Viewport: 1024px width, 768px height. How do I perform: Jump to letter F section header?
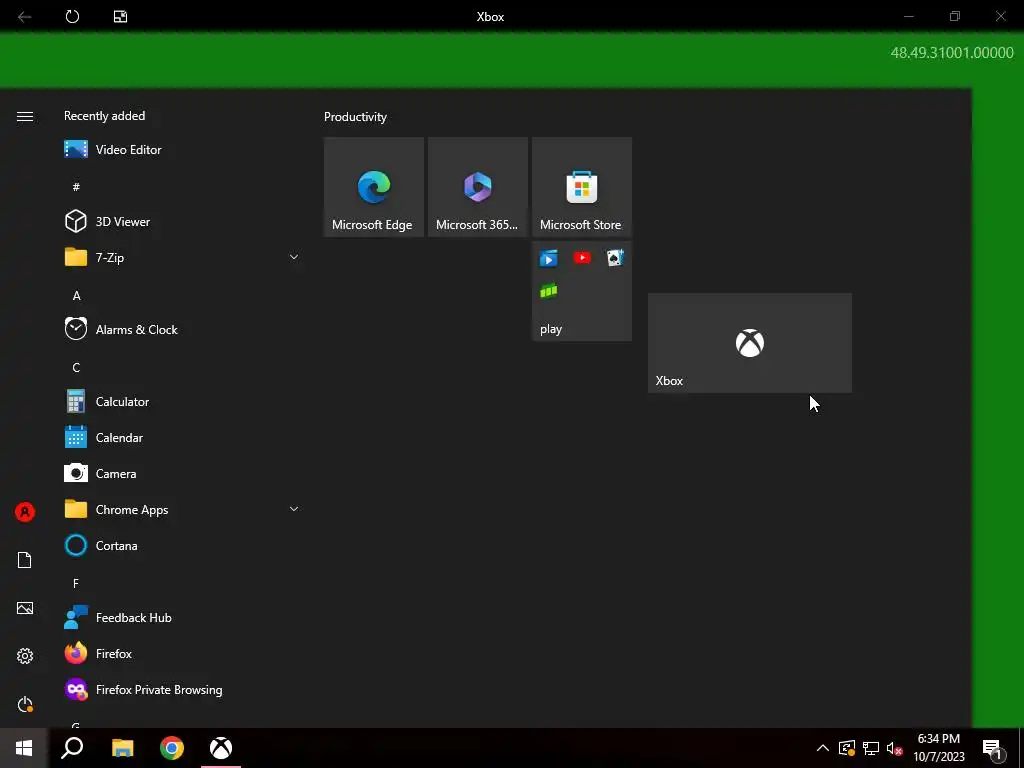click(76, 583)
